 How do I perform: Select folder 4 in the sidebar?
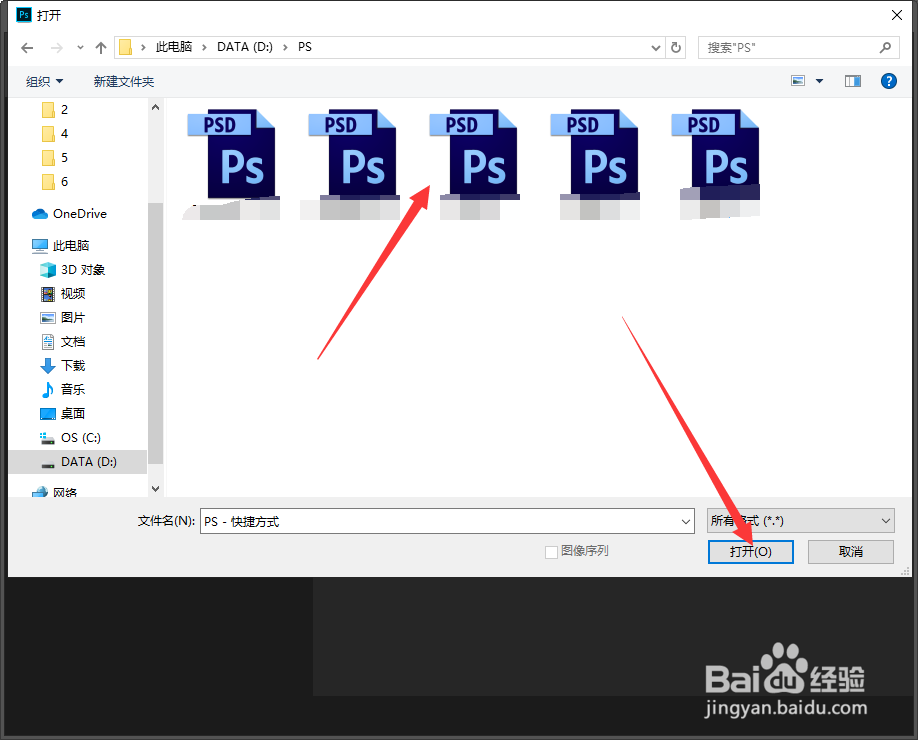pyautogui.click(x=55, y=133)
